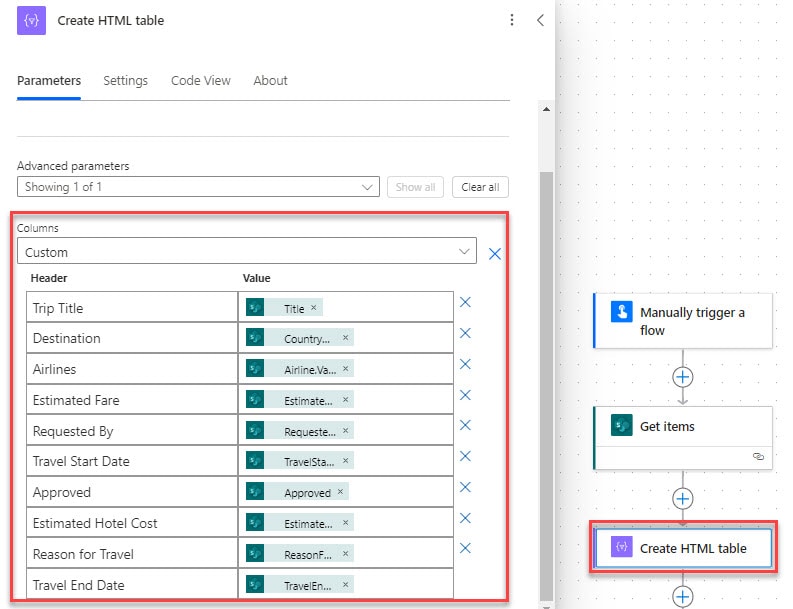The image size is (793, 609).
Task: Select the Create HTML table action card
Action: point(683,548)
